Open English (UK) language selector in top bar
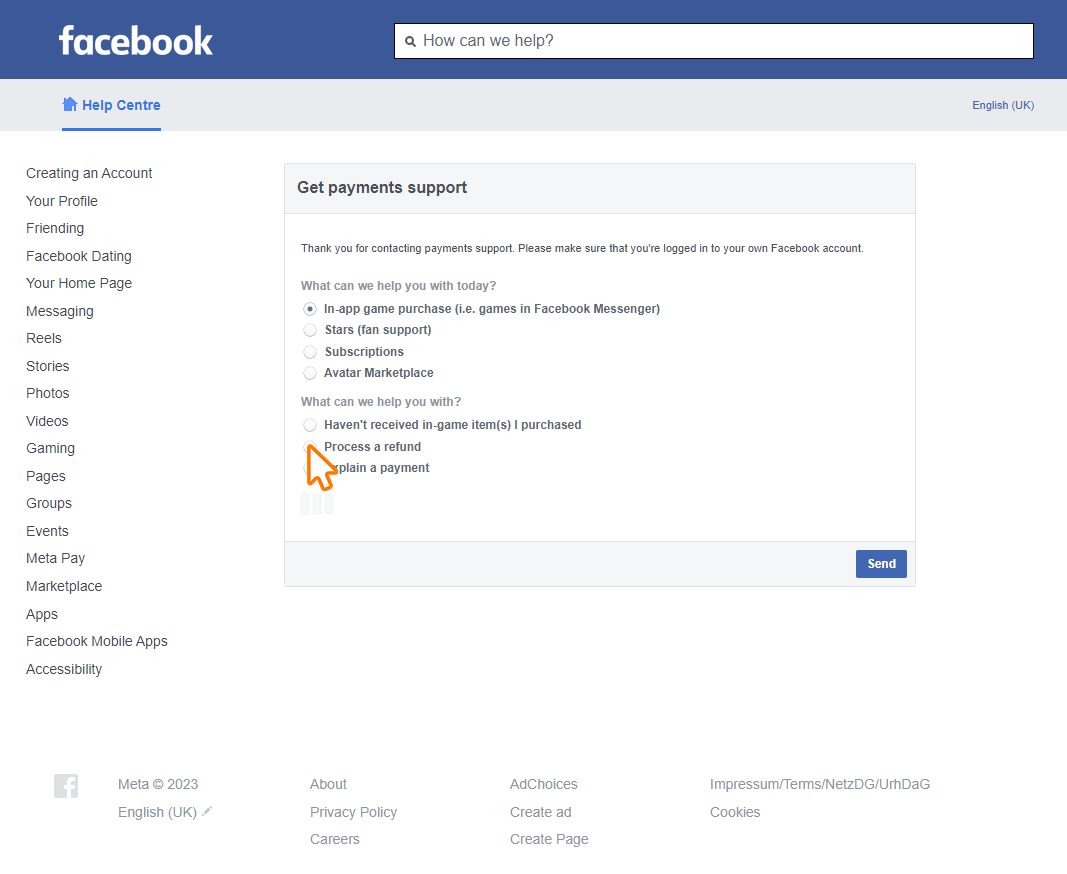The height and width of the screenshot is (874, 1067). (x=1003, y=105)
